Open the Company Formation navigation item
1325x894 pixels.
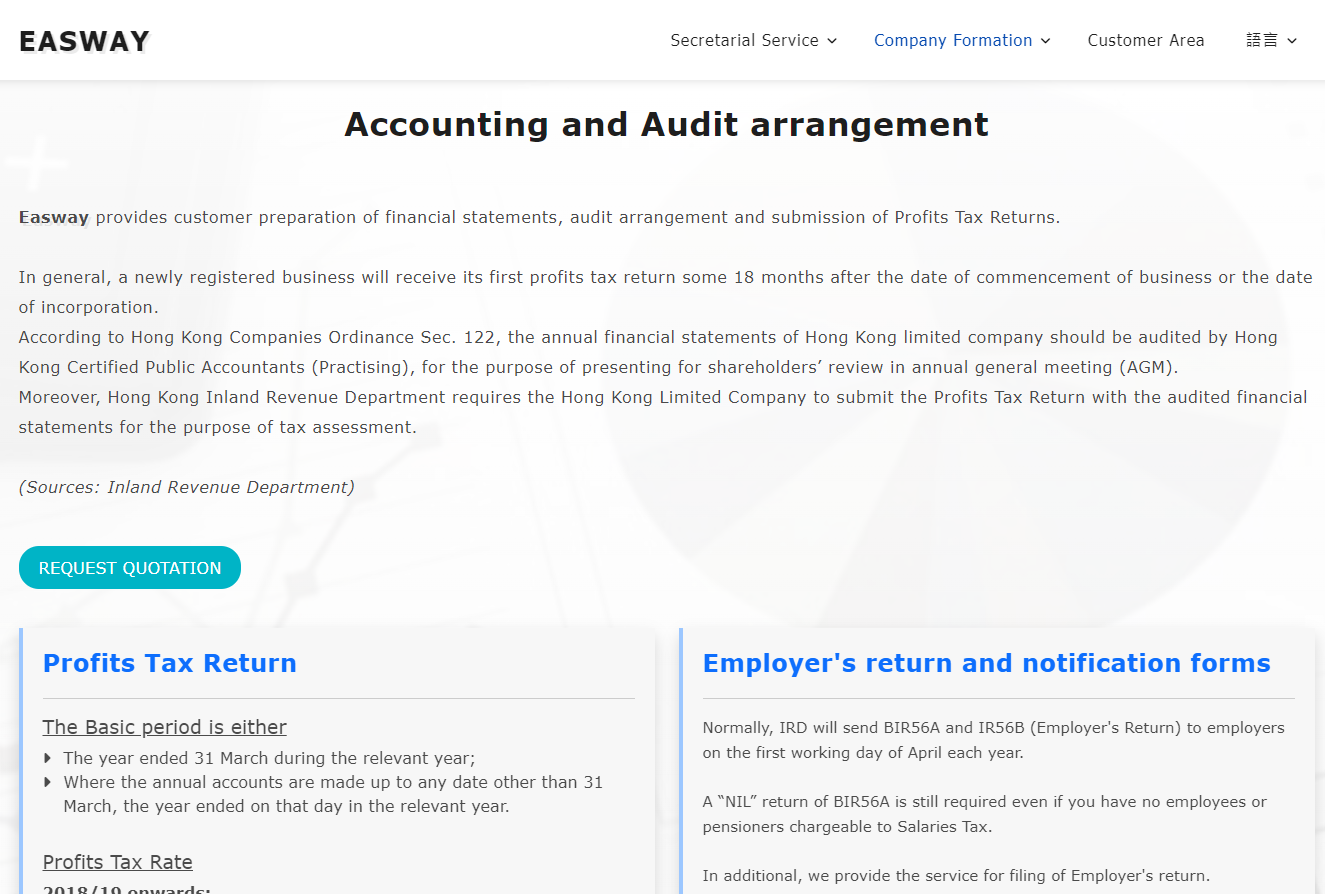(x=953, y=40)
